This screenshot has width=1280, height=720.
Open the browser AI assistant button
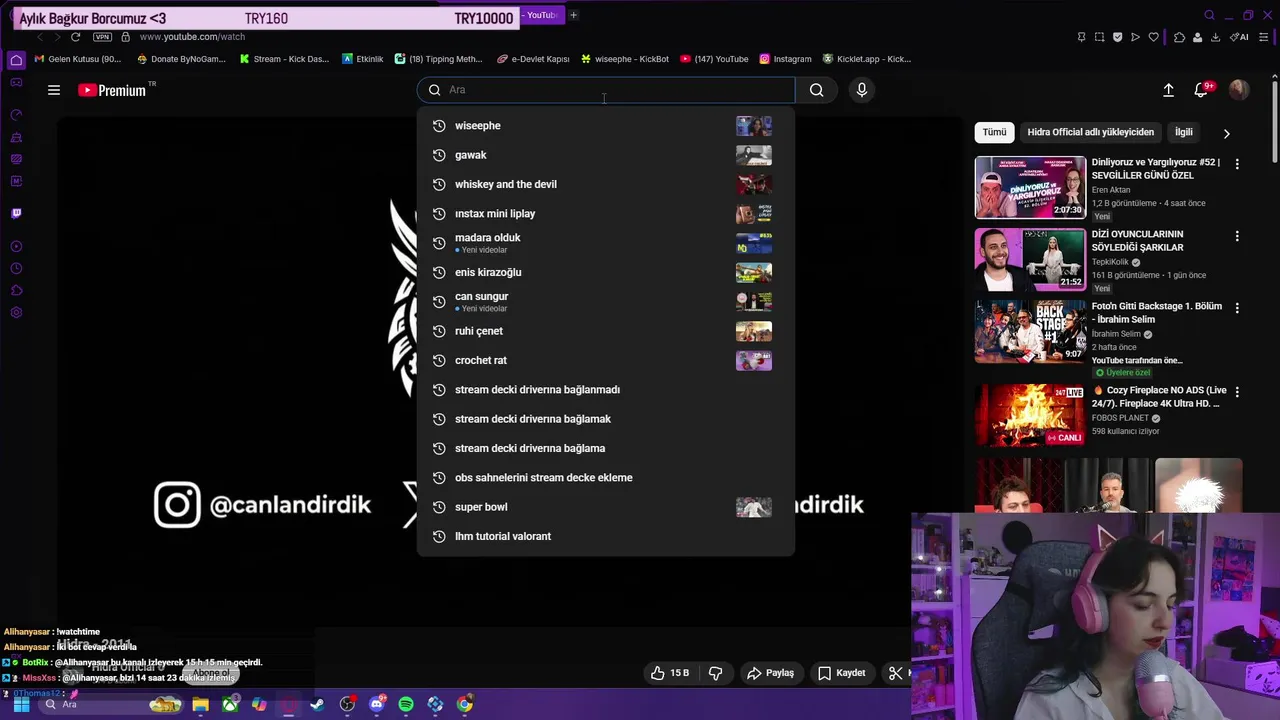click(x=1240, y=37)
